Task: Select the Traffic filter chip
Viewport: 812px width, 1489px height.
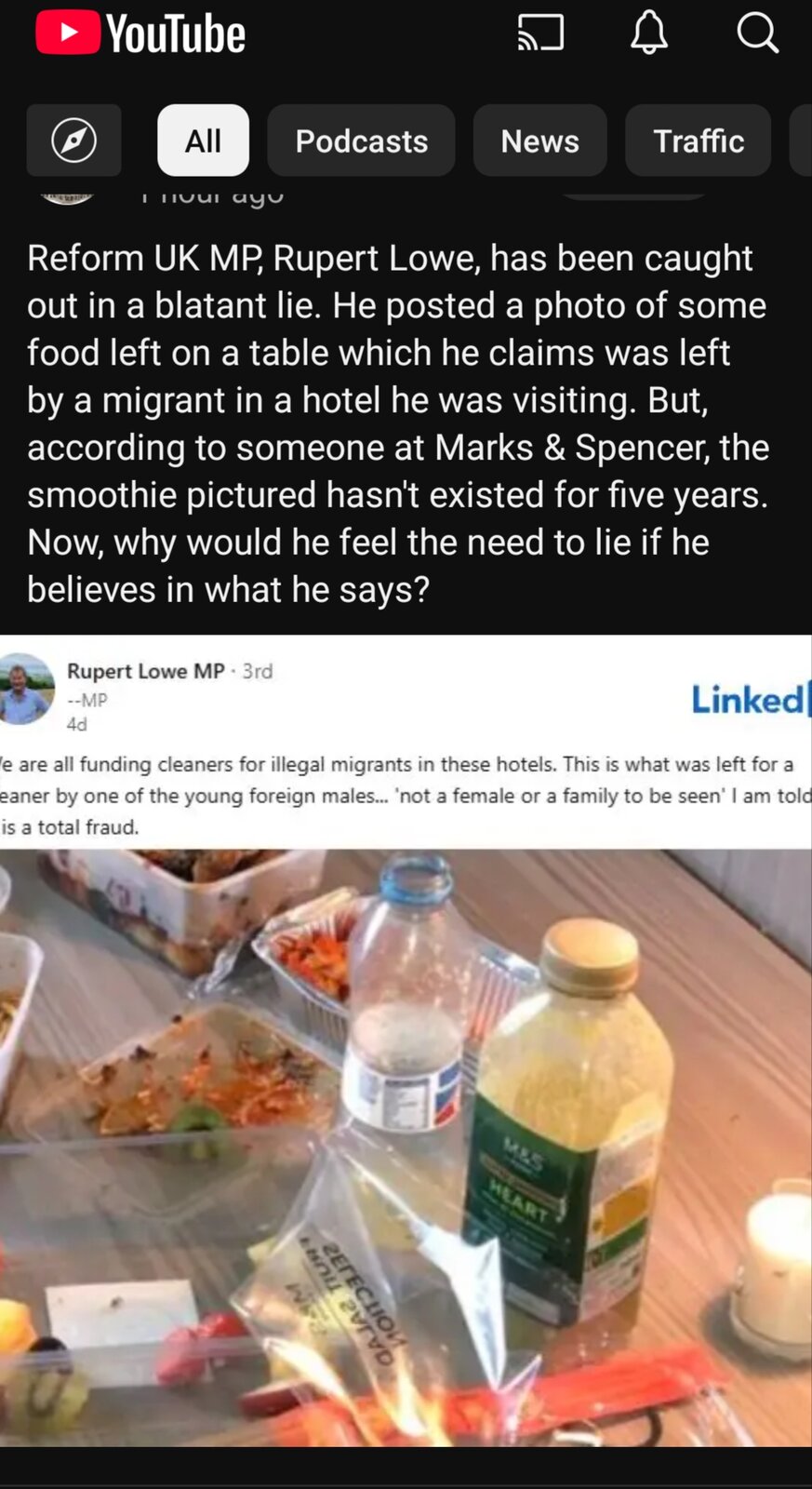Action: [698, 141]
